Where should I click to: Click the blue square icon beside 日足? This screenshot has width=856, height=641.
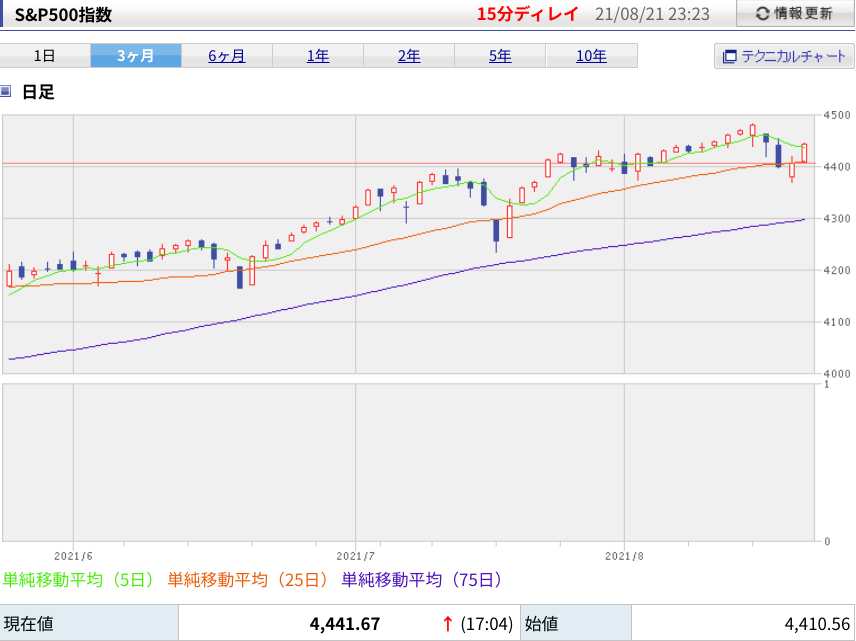pyautogui.click(x=5, y=91)
